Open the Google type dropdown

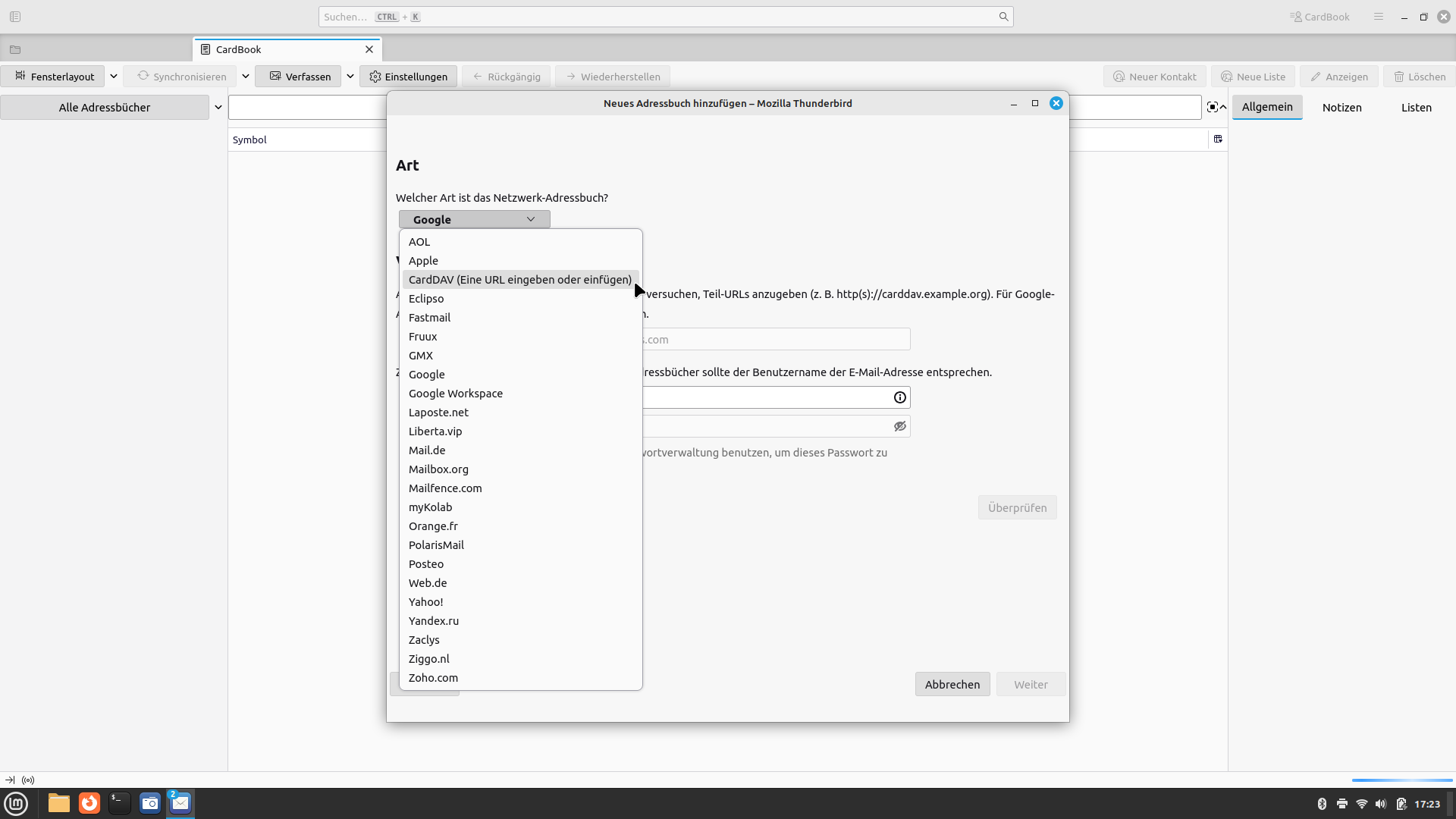475,219
